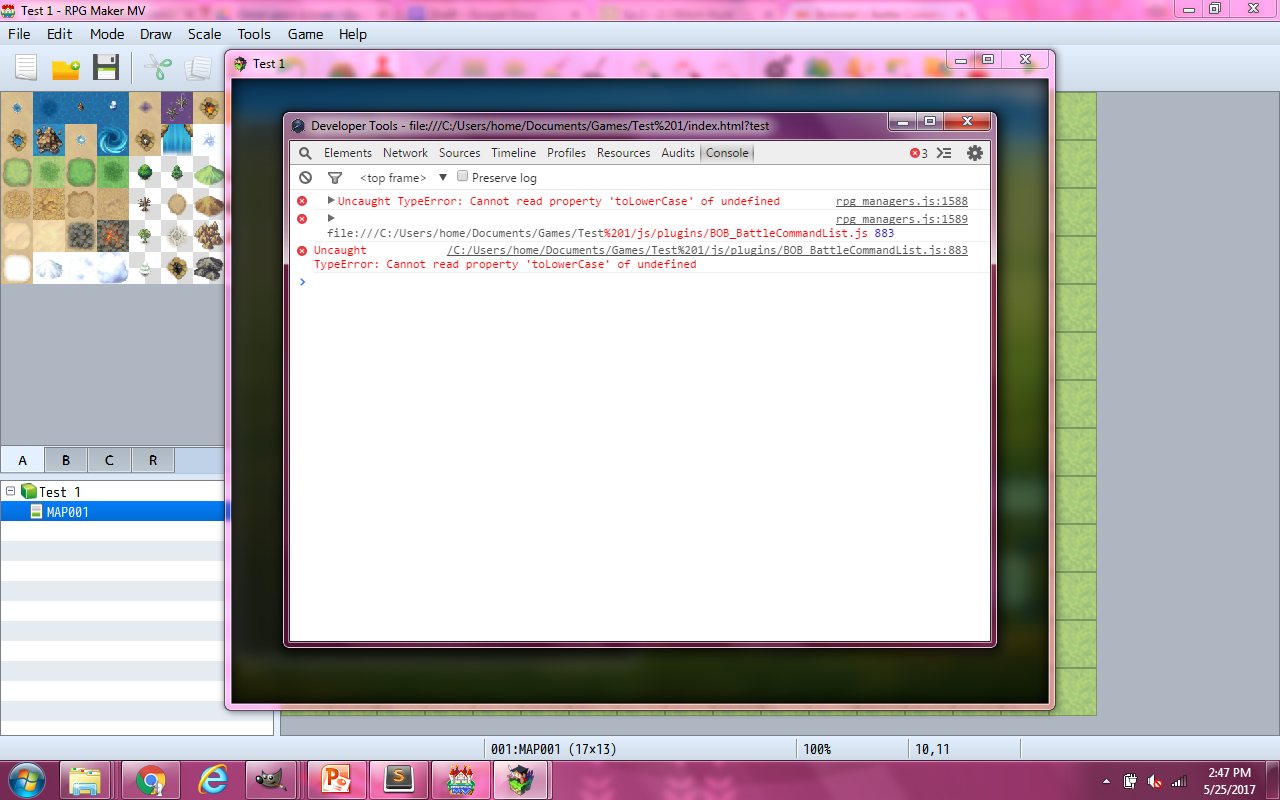Switch to the Profiles tab

tap(566, 153)
